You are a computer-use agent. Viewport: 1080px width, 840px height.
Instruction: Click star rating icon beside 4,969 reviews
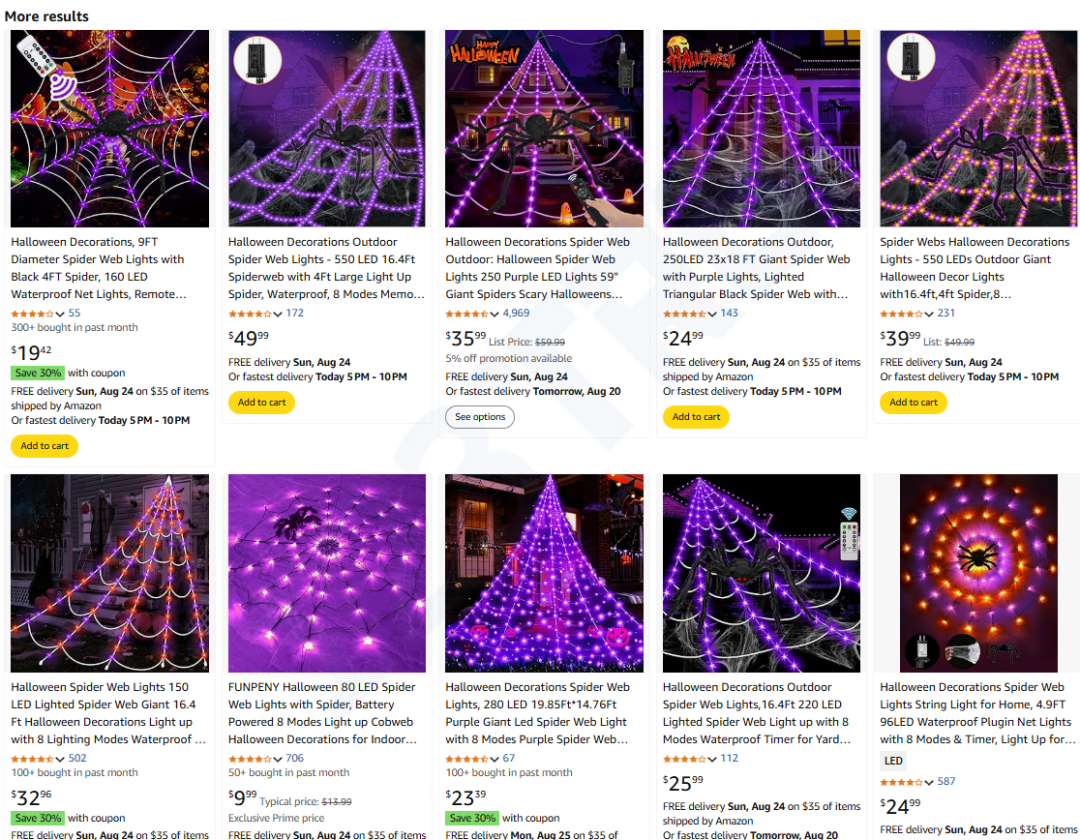tap(467, 313)
